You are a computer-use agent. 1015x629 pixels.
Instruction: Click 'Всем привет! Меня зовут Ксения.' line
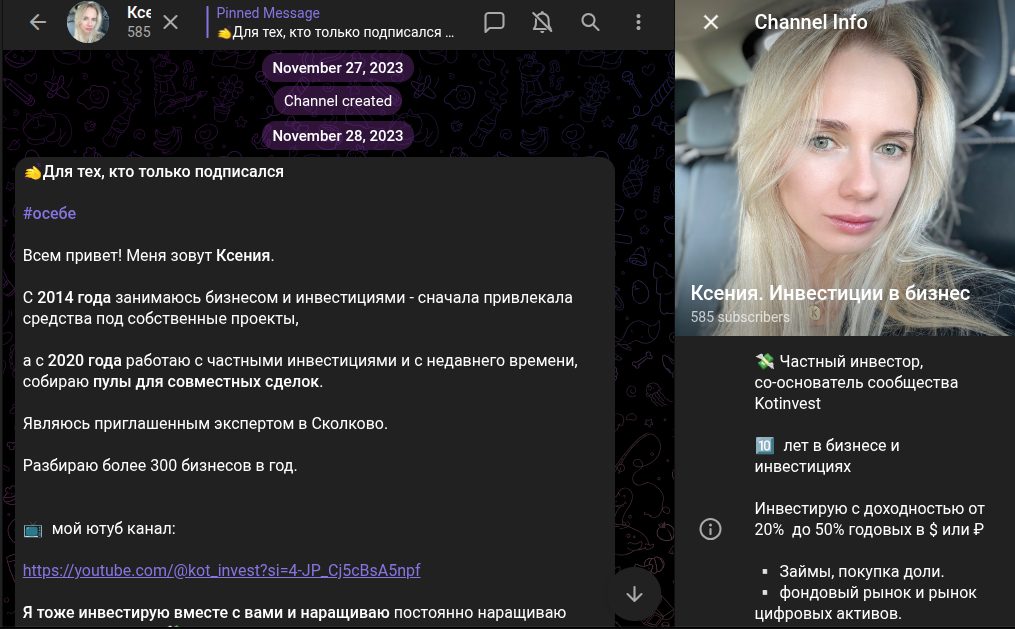148,256
